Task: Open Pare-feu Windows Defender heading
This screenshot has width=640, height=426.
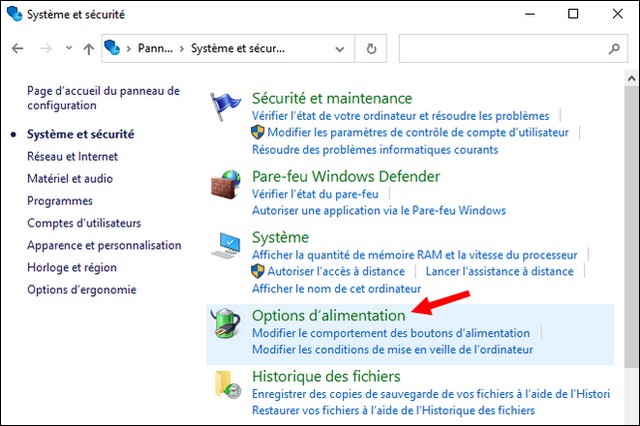Action: [x=346, y=176]
